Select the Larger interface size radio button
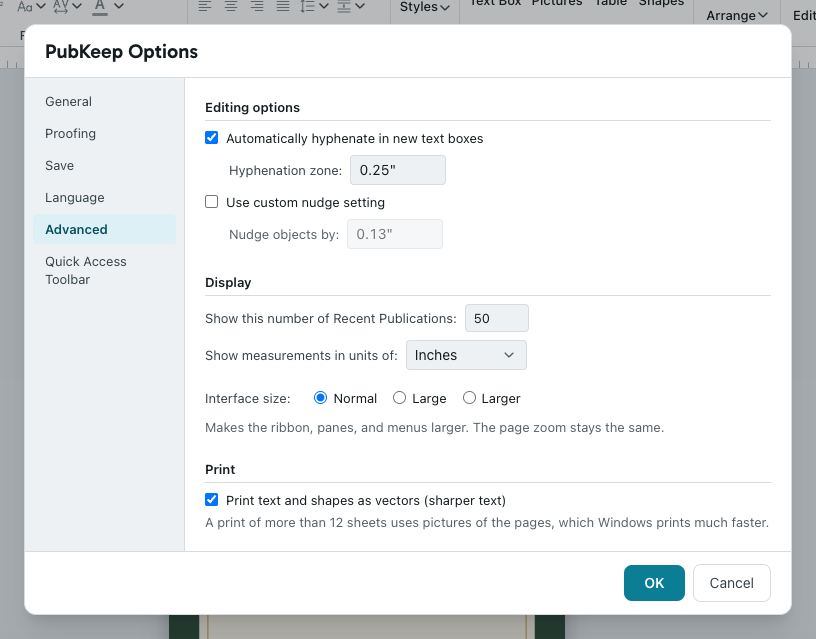This screenshot has width=816, height=639. click(469, 398)
